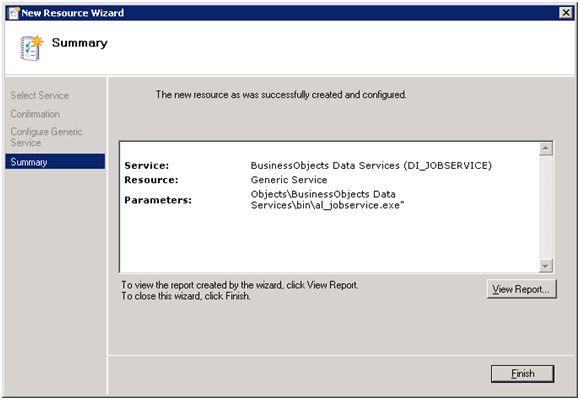
Task: Click the Summary checklist icon
Action: 31,48
